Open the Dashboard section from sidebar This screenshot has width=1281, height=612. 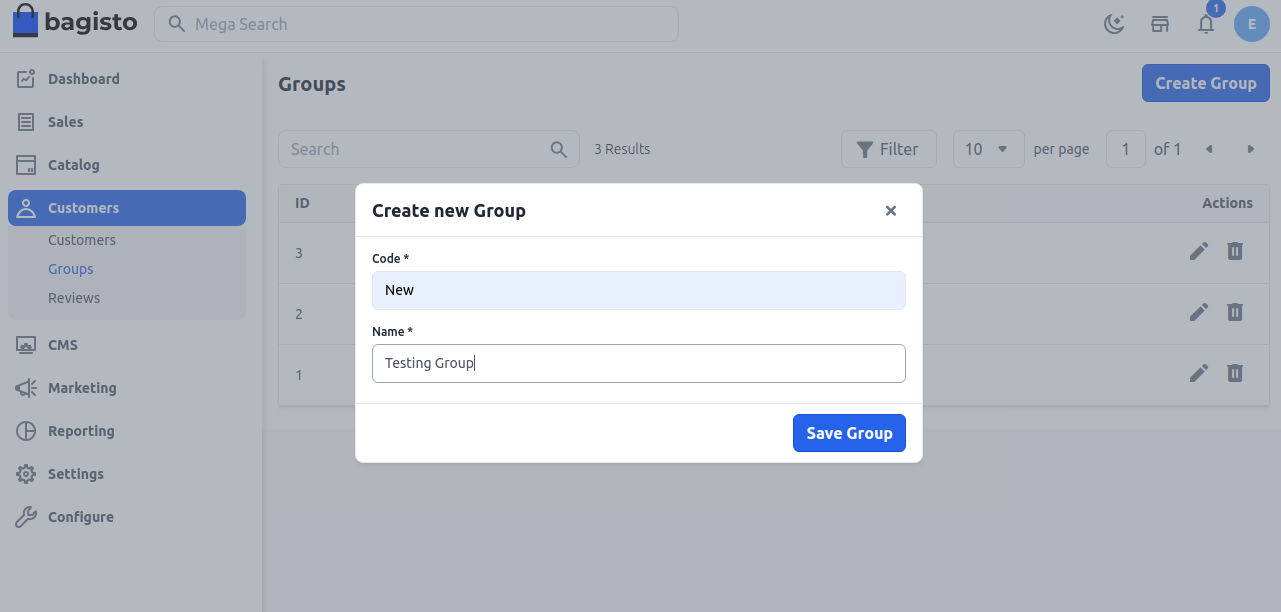click(83, 78)
